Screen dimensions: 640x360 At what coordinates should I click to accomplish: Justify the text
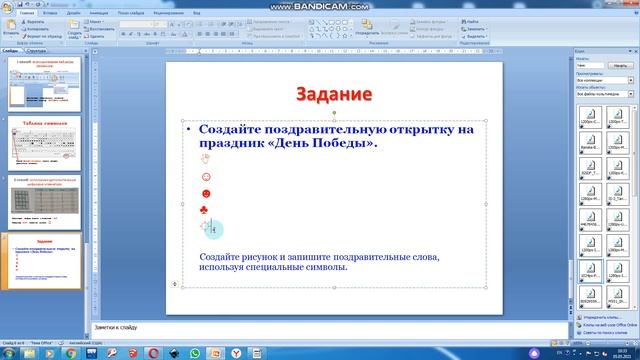[x=224, y=34]
